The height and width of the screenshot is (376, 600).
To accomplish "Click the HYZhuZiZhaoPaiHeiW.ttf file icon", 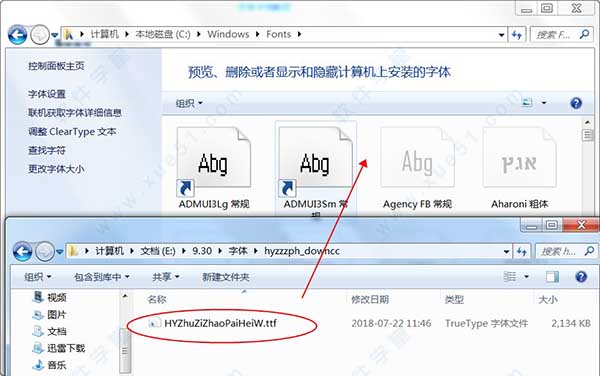I will pos(154,323).
